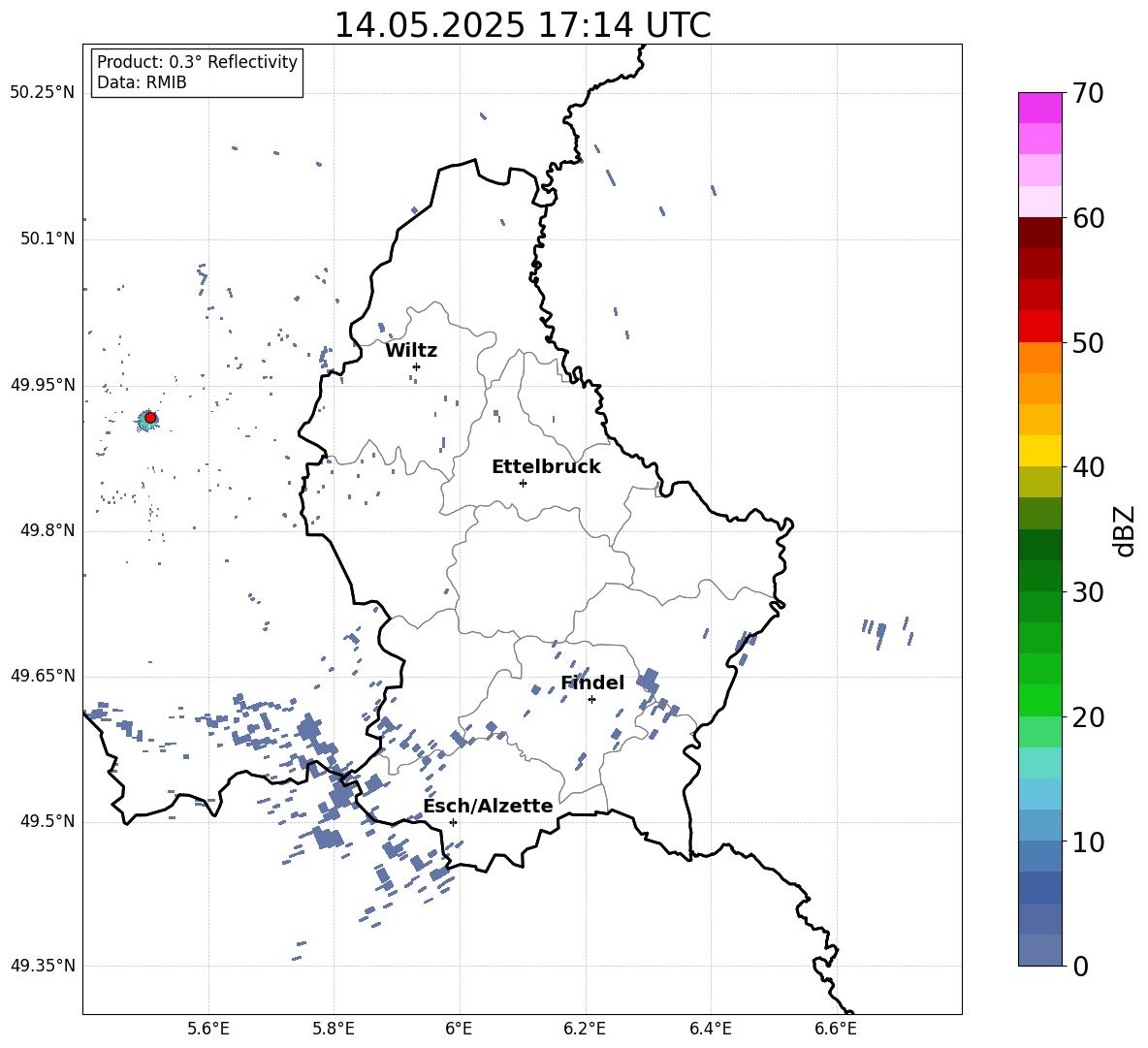Click the red dot radar marker

pyautogui.click(x=150, y=418)
